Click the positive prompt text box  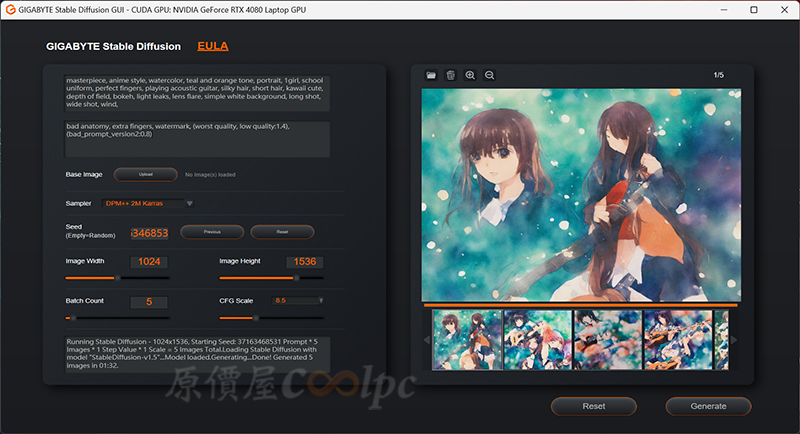point(197,93)
